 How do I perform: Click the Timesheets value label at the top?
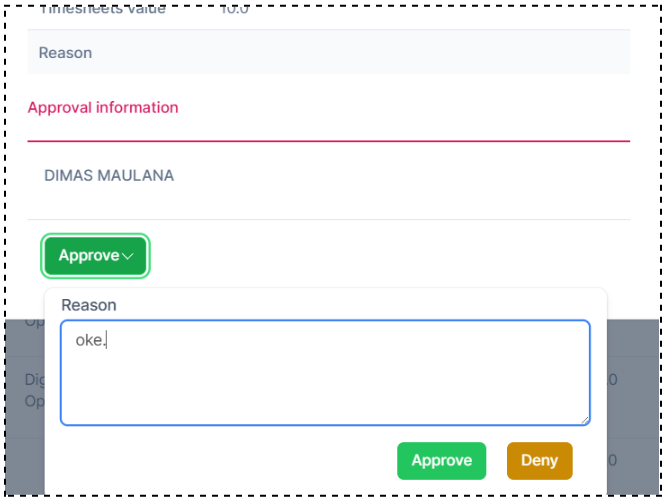click(102, 12)
